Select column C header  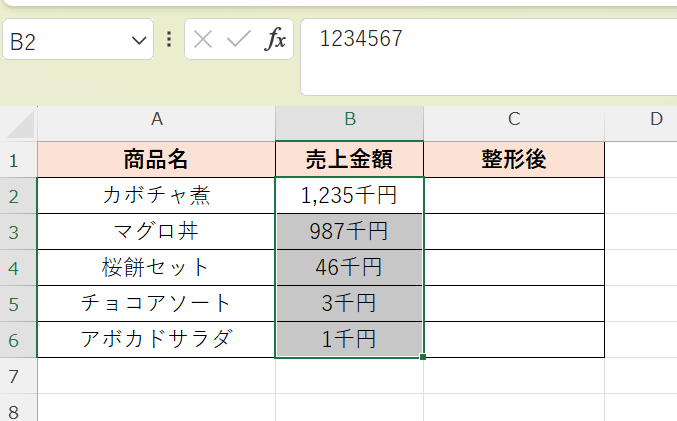pos(514,120)
